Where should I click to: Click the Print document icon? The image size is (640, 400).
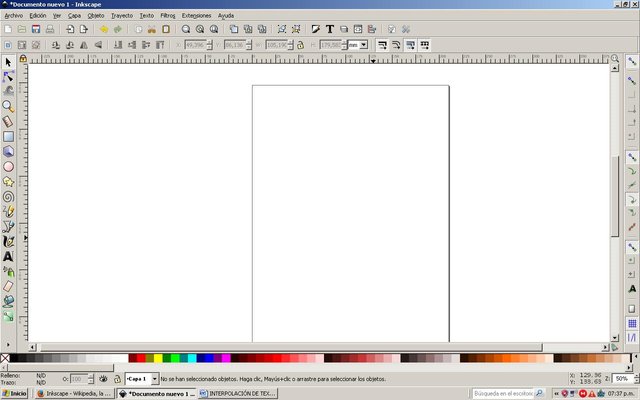pyautogui.click(x=50, y=29)
